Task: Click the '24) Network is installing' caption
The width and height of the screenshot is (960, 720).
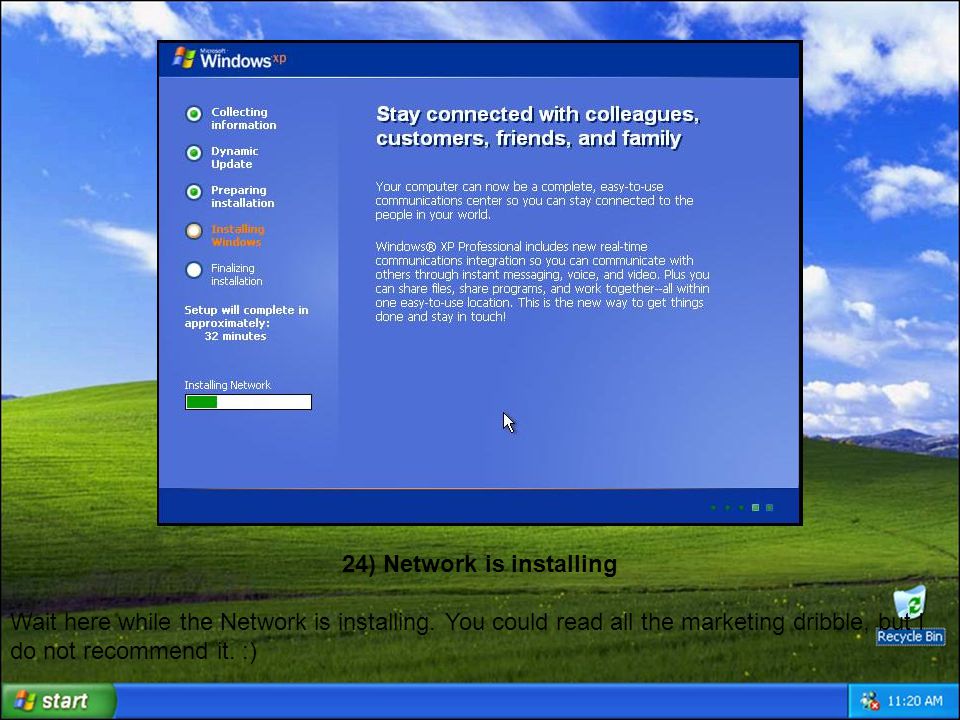Action: [479, 564]
